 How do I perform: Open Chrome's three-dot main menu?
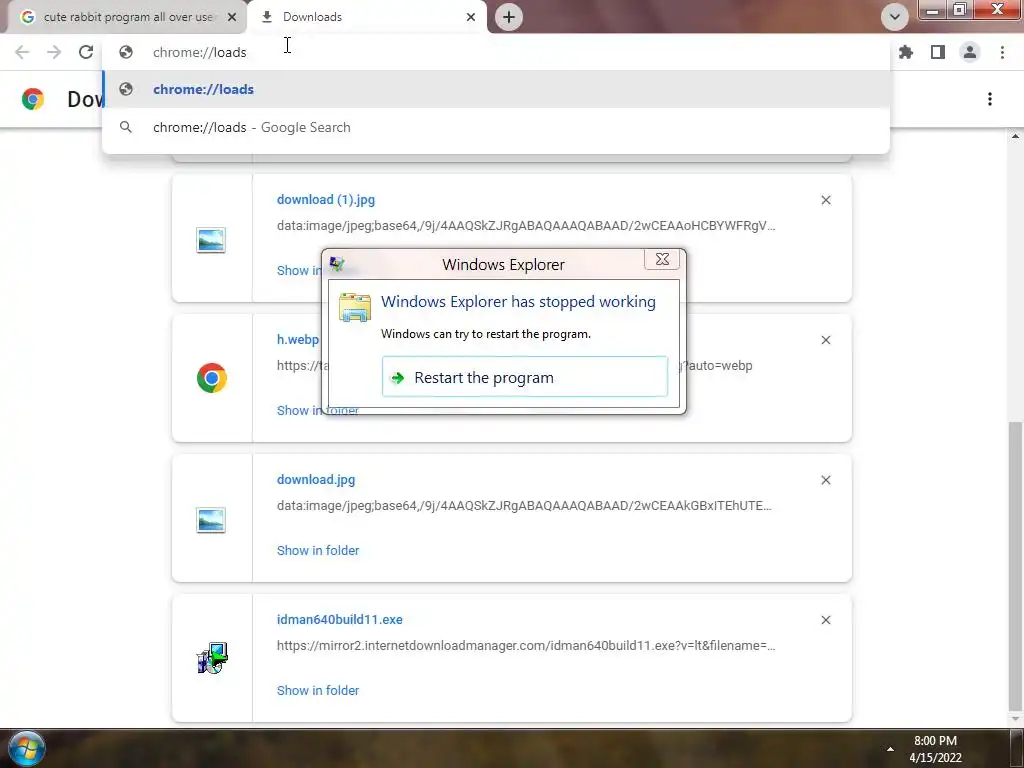1002,52
